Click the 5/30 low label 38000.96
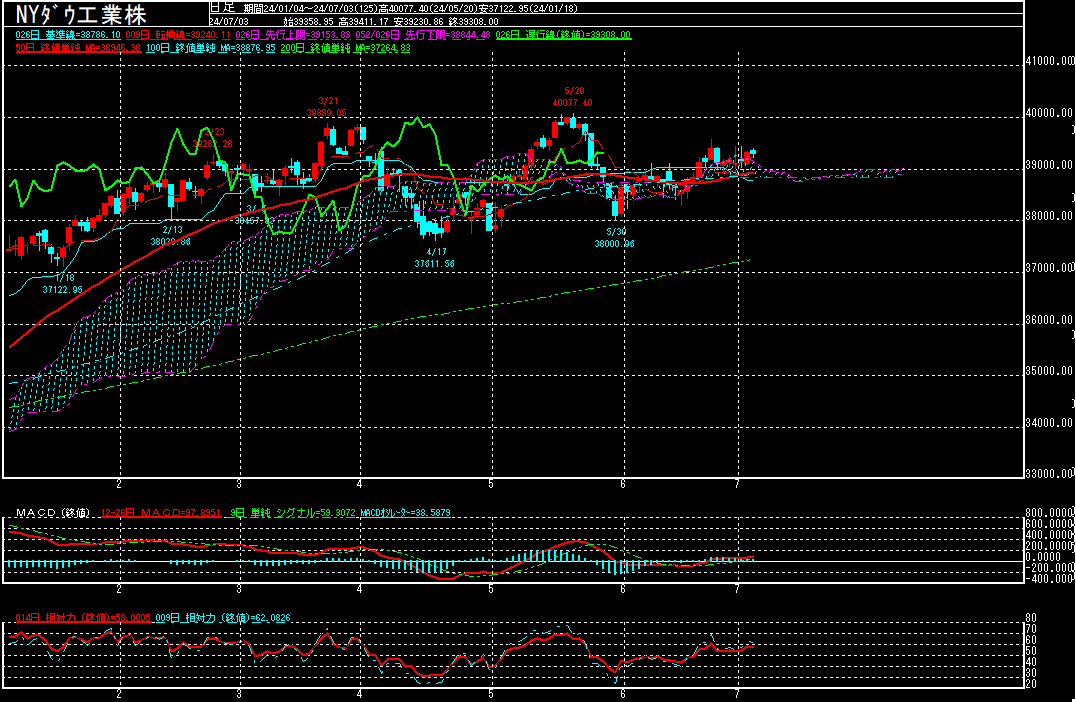The image size is (1076, 702). pyautogui.click(x=614, y=244)
